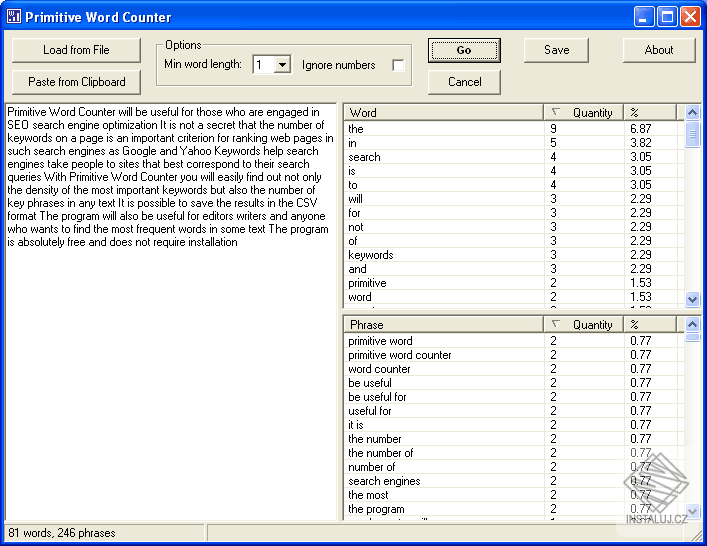
Task: Click inside the source text area
Action: (x=172, y=380)
